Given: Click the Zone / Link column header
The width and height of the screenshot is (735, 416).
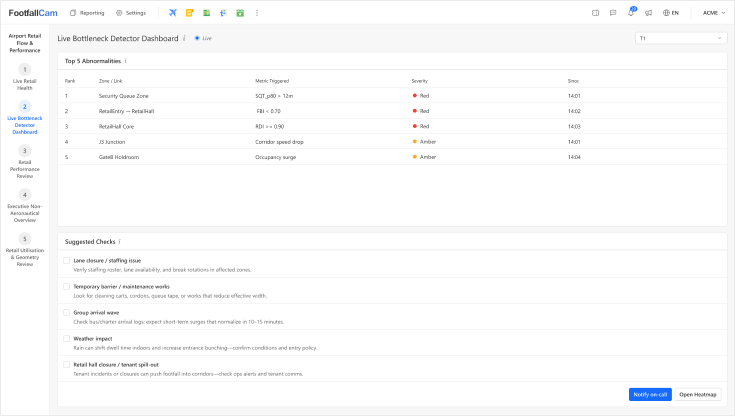Looking at the screenshot, I should click(110, 81).
